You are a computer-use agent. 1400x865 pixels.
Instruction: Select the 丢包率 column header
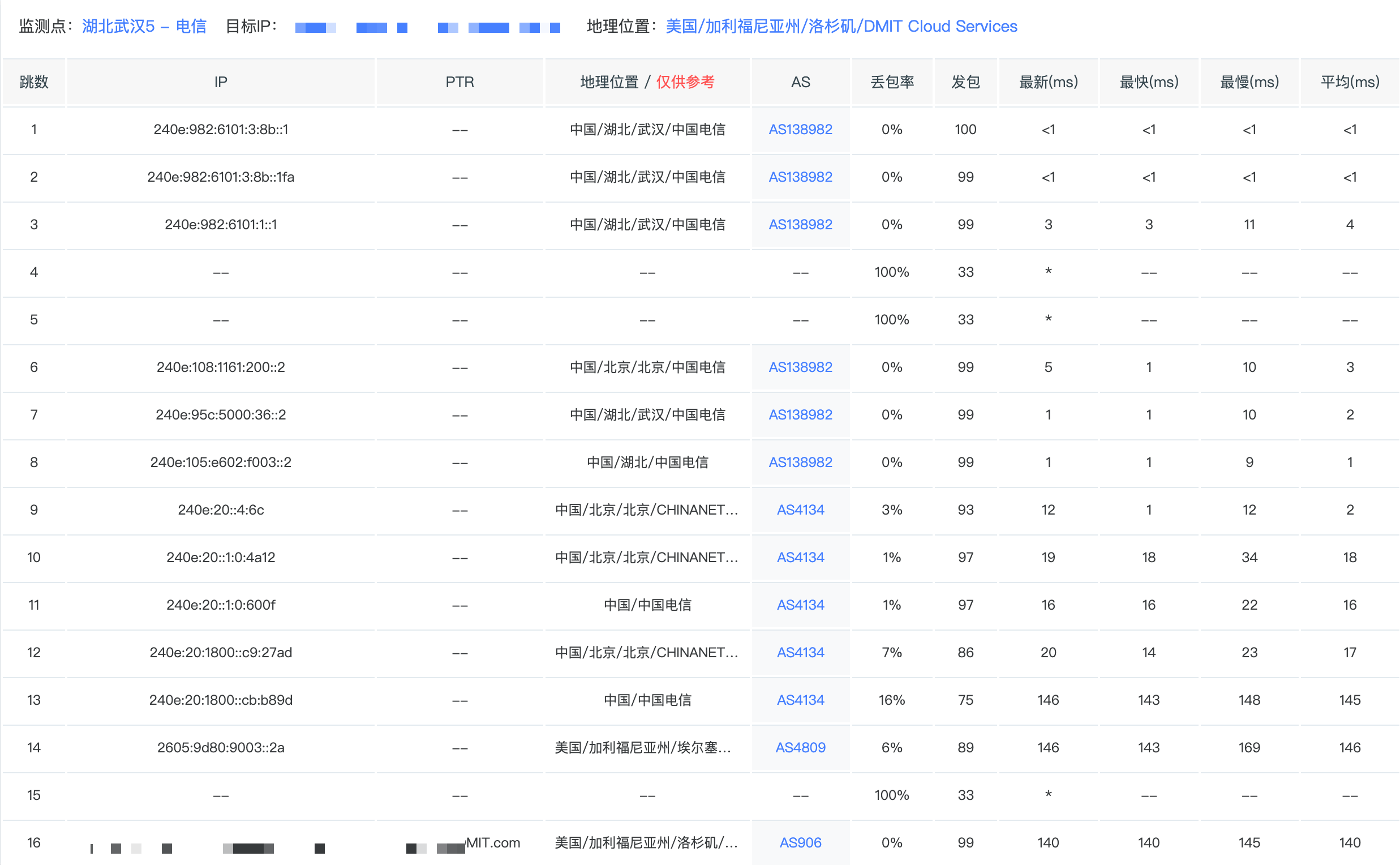tap(892, 83)
